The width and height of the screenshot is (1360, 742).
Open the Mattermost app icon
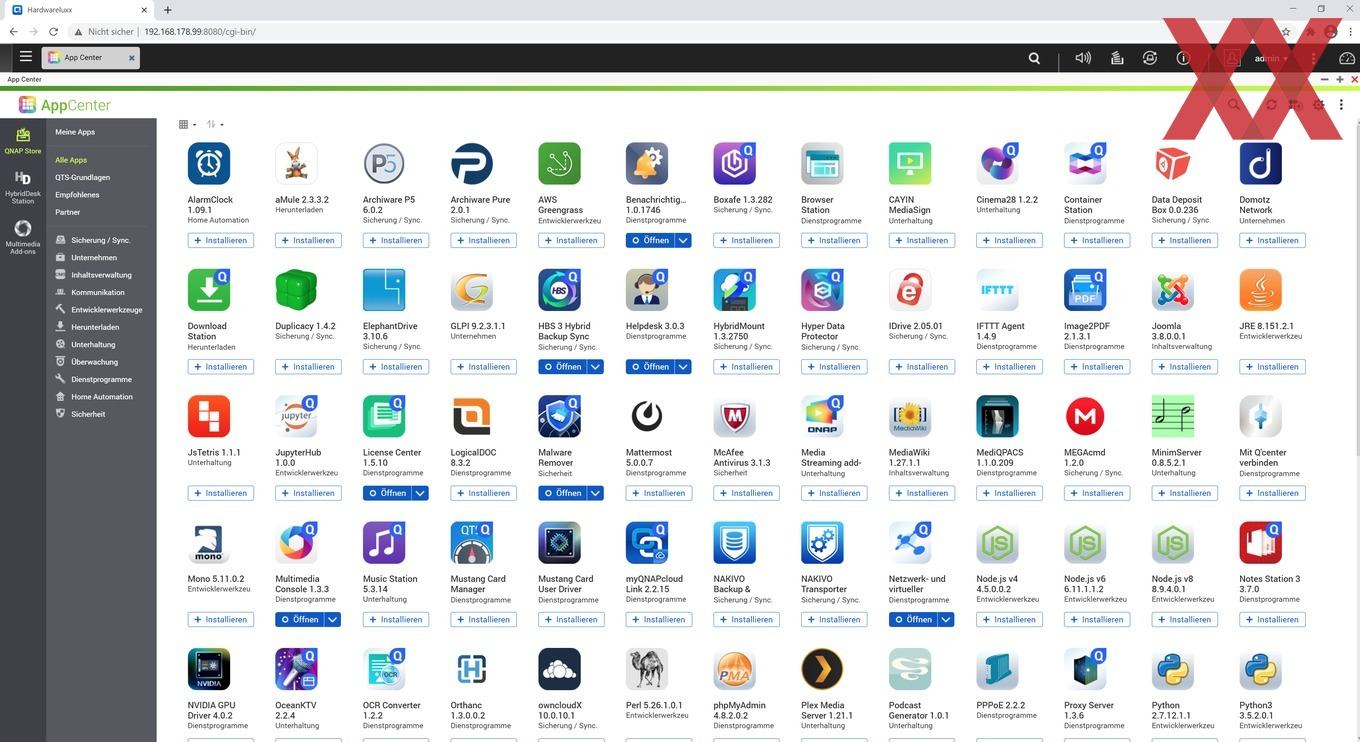[647, 416]
